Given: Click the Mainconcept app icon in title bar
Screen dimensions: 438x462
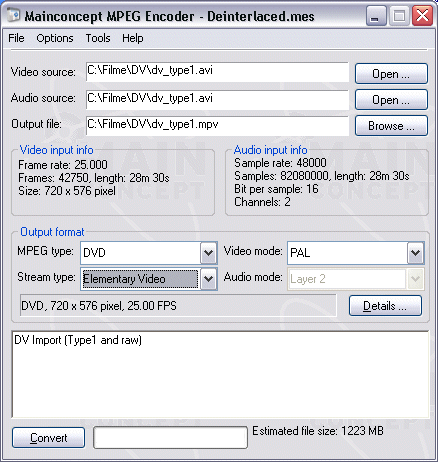Looking at the screenshot, I should point(13,15).
